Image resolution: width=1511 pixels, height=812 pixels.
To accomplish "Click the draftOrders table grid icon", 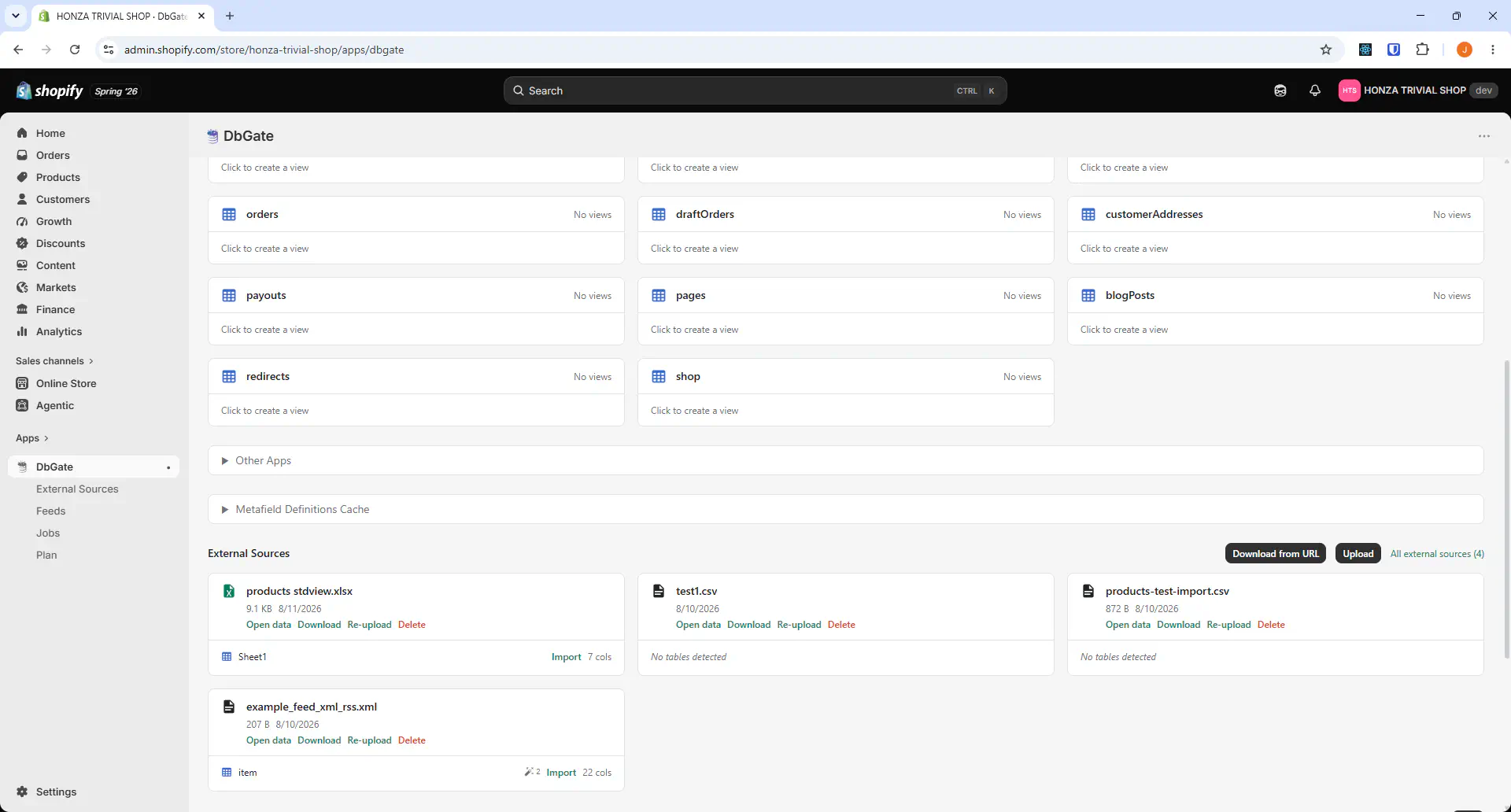I will click(659, 214).
